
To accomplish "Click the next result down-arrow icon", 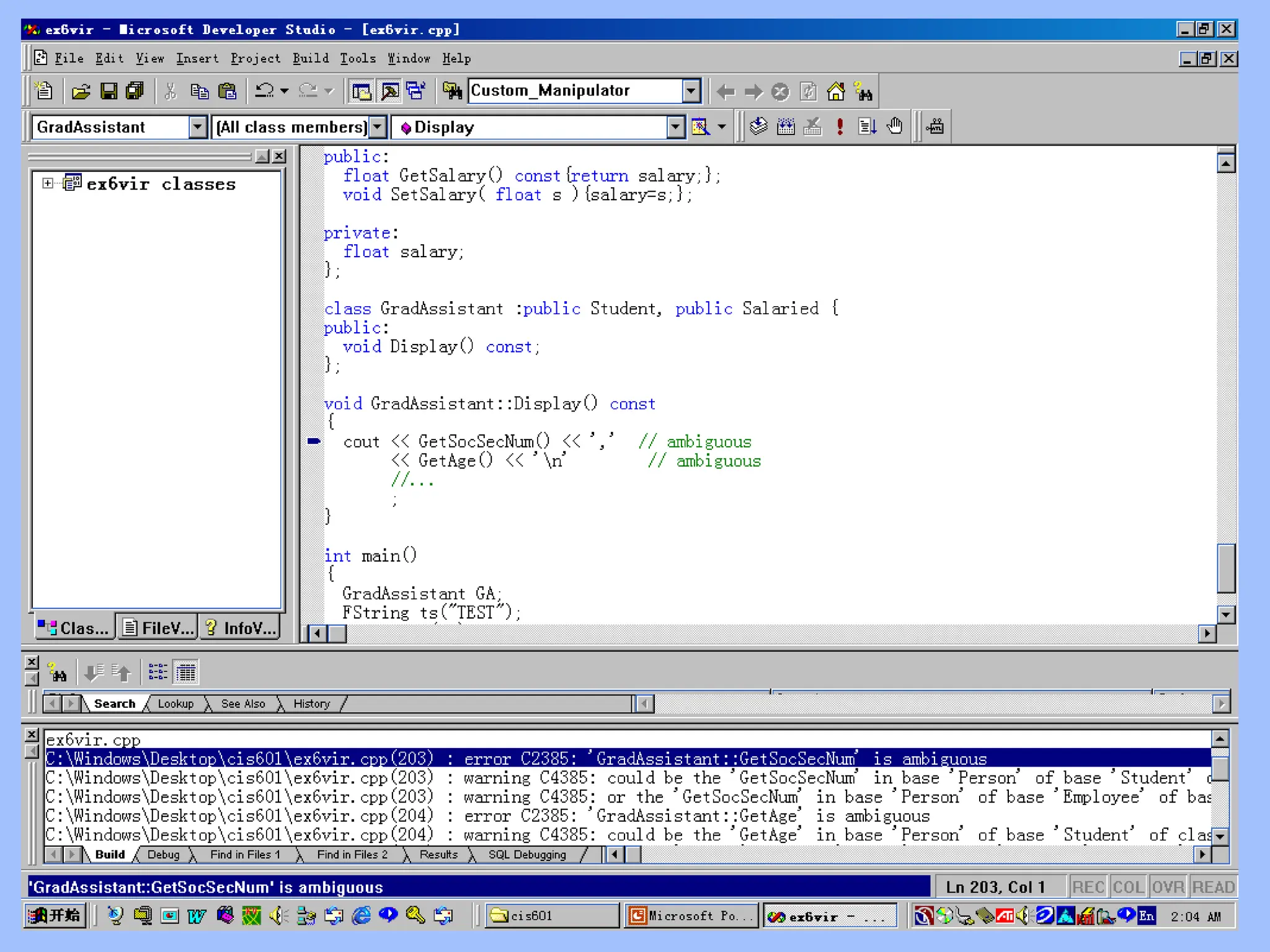I will click(x=94, y=672).
